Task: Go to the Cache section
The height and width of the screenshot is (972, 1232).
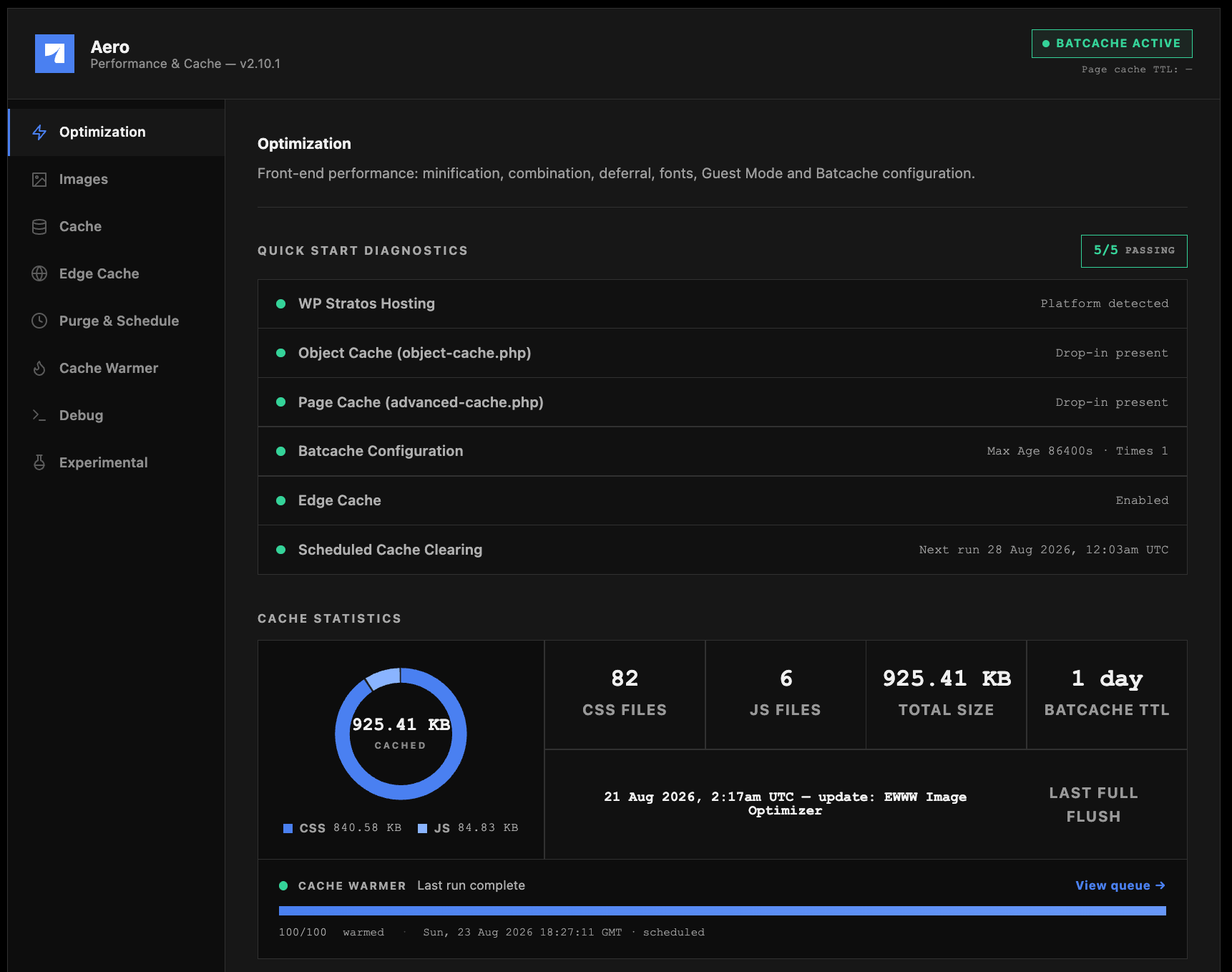Action: 117,227
